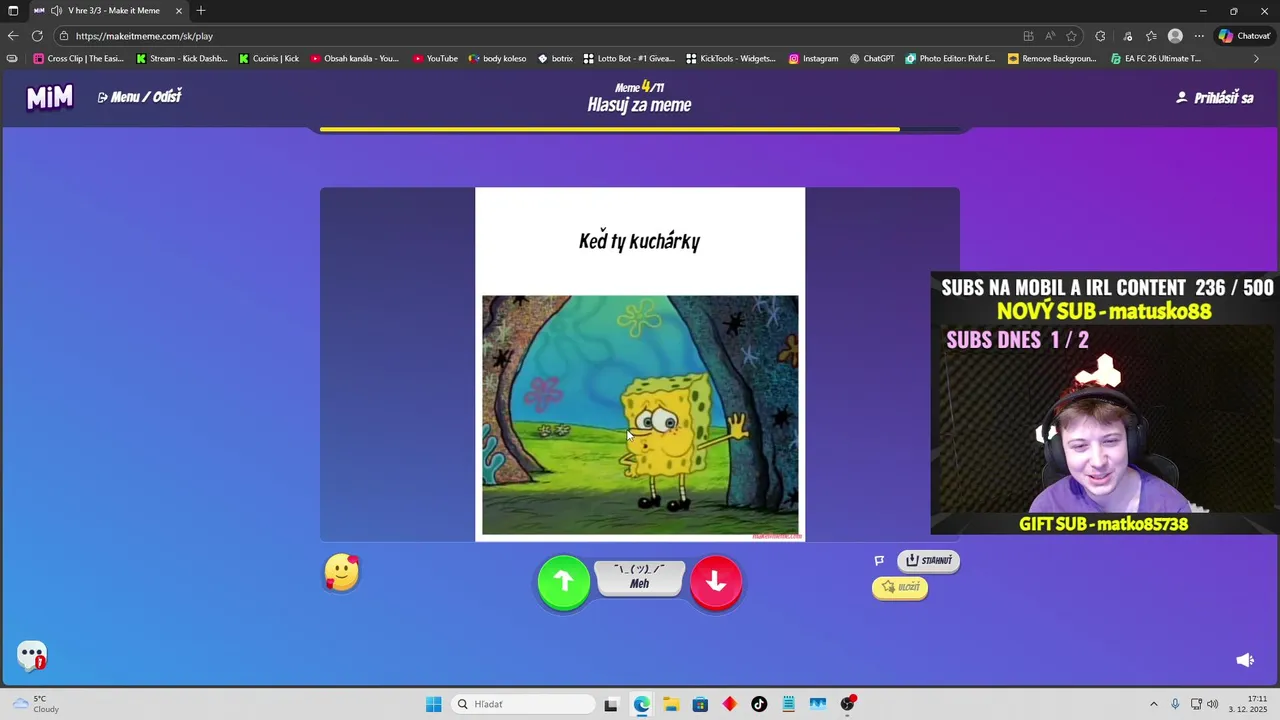Open new browser tab
Viewport: 1280px width, 720px height.
[x=201, y=11]
